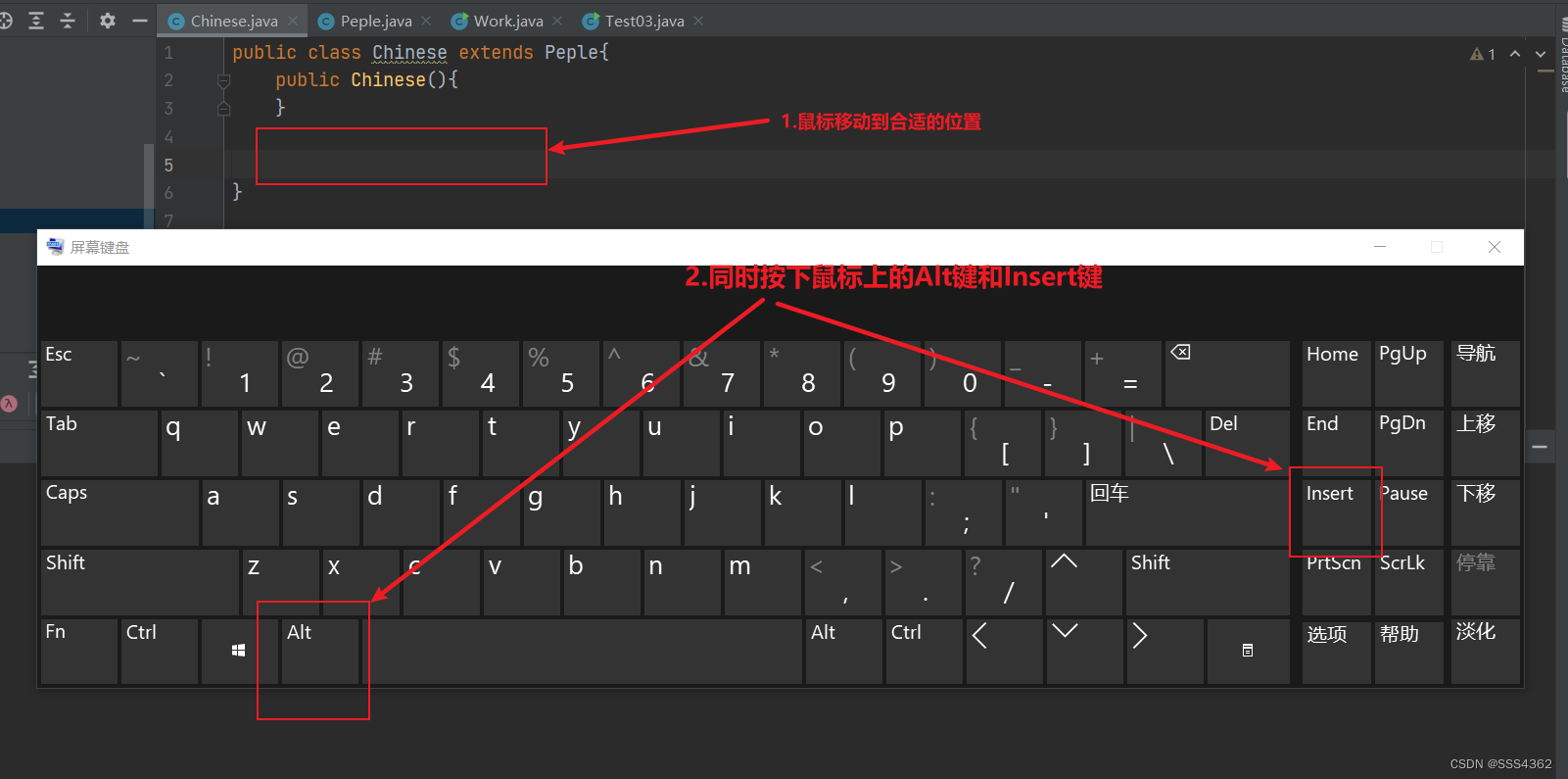
Task: Click the right arrow key
Action: click(1164, 652)
